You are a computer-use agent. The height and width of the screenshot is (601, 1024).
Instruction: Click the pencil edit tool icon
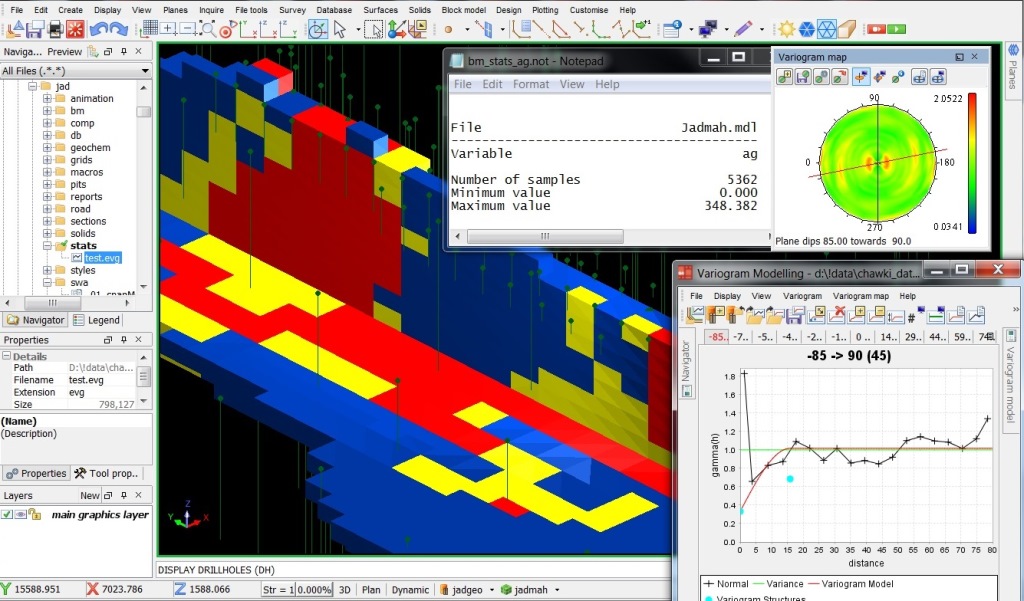(743, 29)
